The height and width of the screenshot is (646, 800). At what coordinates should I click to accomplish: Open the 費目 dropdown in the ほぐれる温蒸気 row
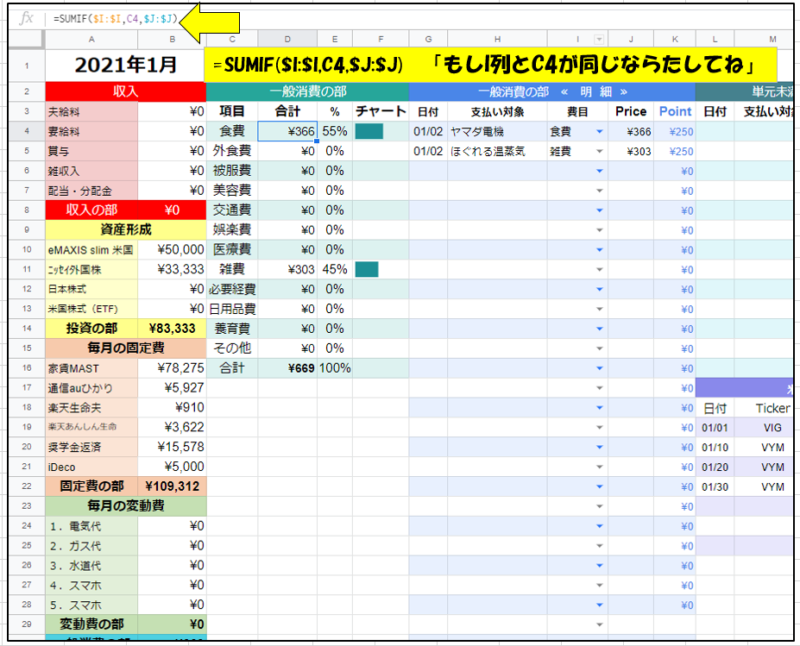pyautogui.click(x=599, y=152)
